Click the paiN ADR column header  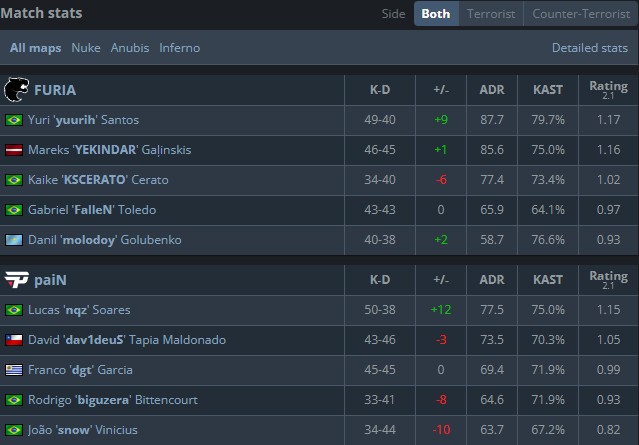coord(492,279)
